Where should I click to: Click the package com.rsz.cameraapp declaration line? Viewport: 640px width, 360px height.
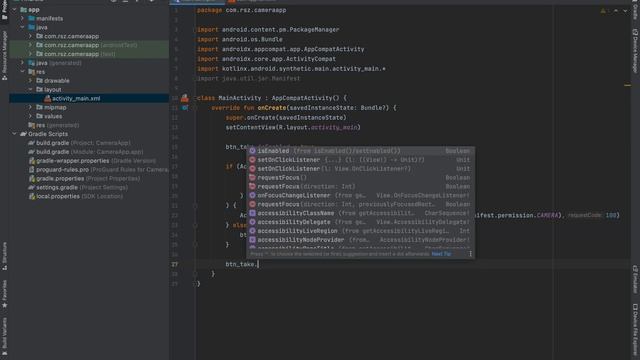coord(241,10)
